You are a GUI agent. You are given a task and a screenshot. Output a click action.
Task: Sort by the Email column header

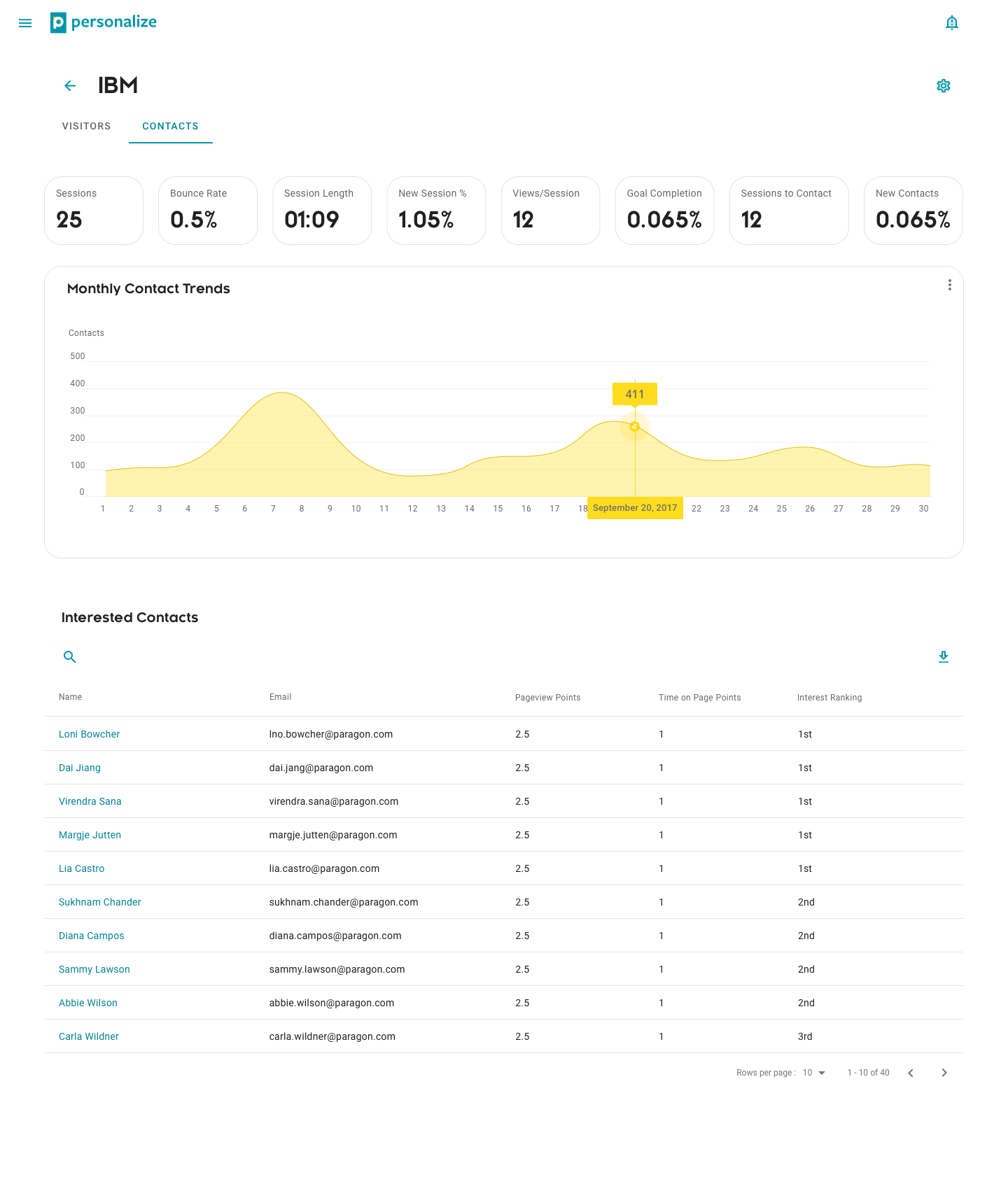coord(281,697)
